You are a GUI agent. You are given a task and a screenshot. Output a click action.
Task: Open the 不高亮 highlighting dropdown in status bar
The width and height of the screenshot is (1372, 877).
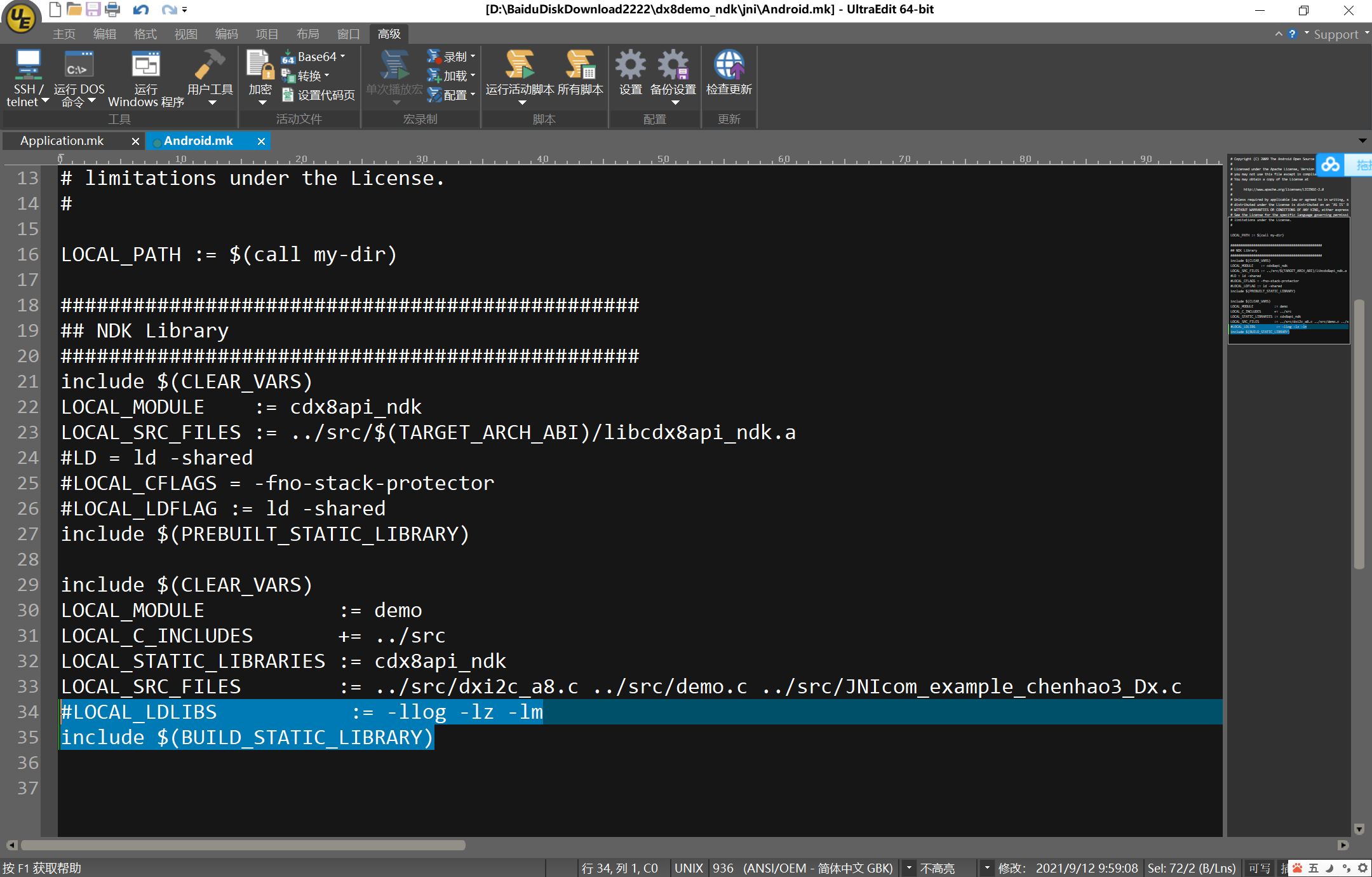(938, 868)
